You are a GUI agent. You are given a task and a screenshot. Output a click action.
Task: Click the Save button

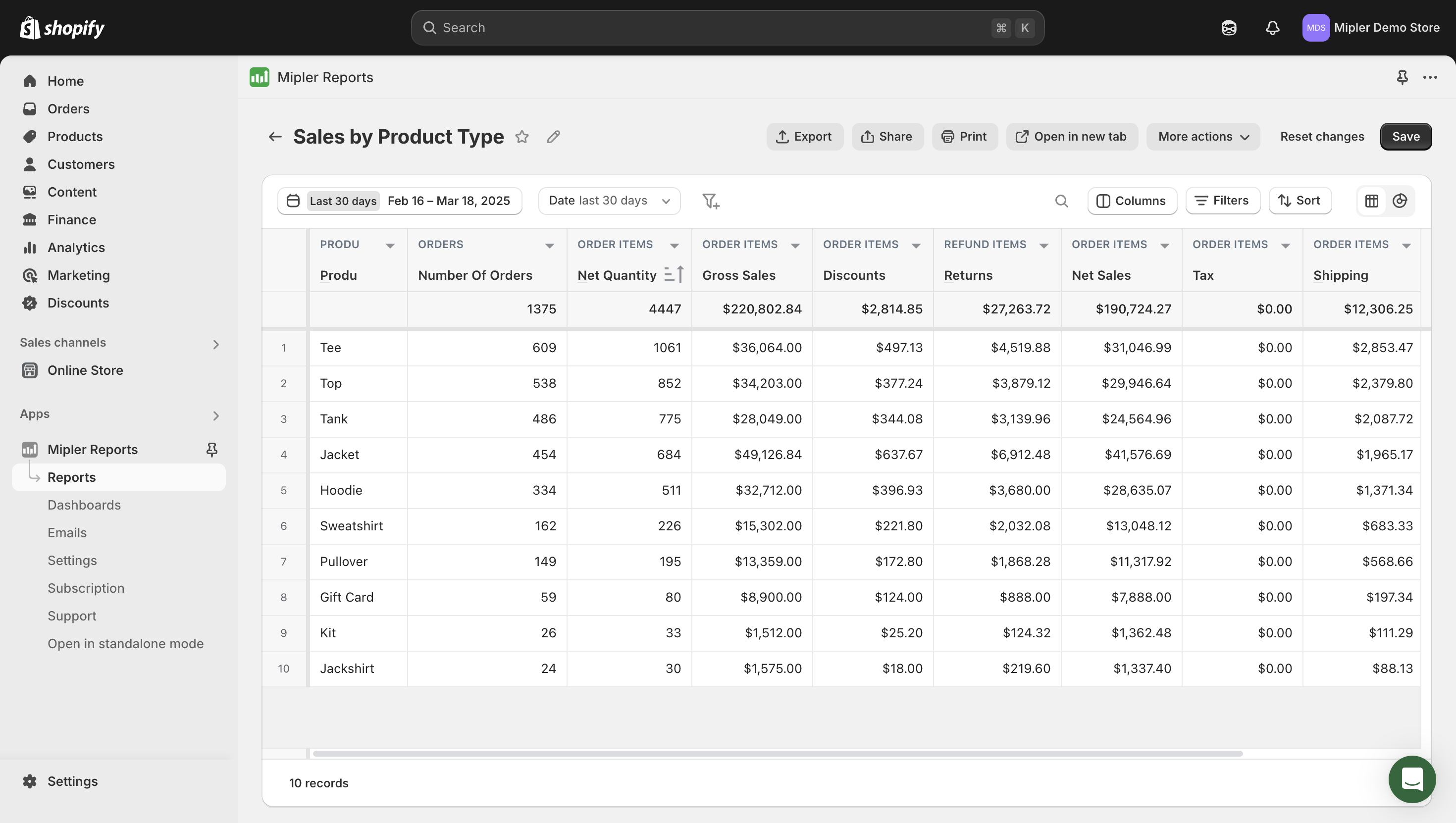point(1405,137)
